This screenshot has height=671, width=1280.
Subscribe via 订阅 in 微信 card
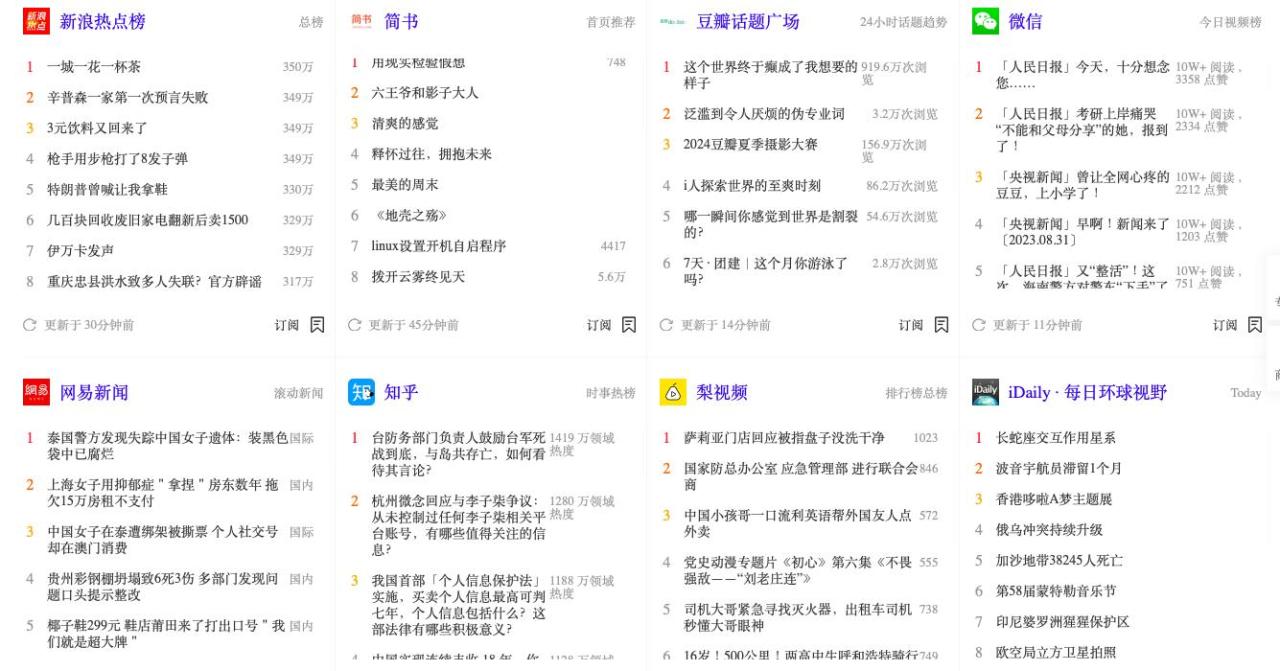pyautogui.click(x=1223, y=325)
